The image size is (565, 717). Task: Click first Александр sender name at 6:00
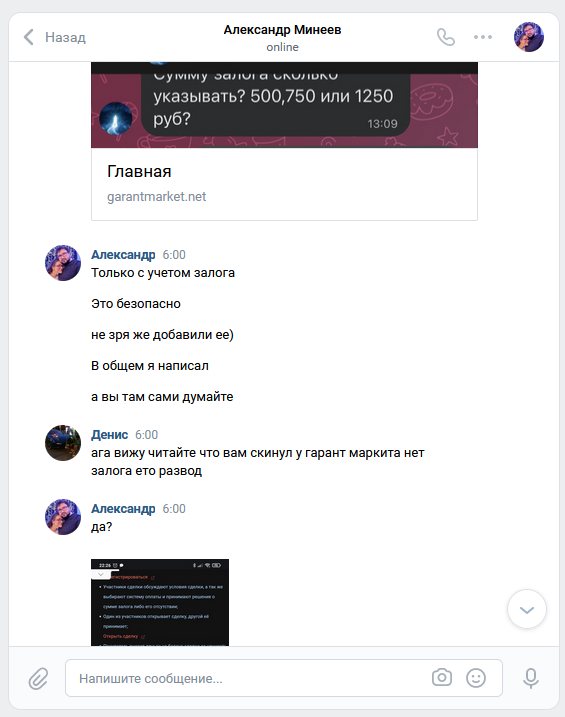(123, 255)
